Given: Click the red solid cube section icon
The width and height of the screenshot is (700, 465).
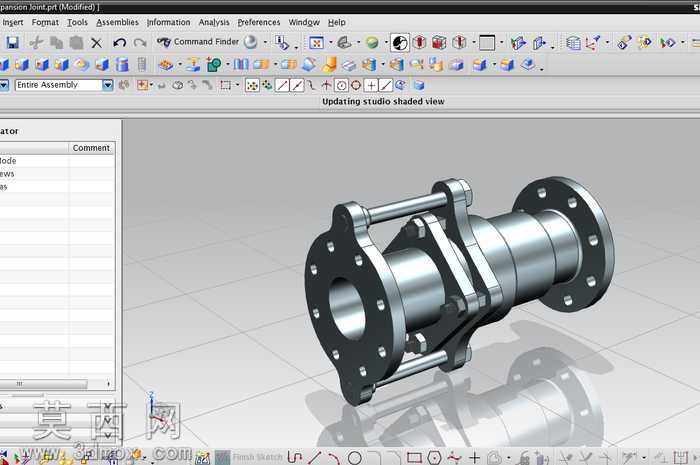Looking at the screenshot, I should click(439, 43).
